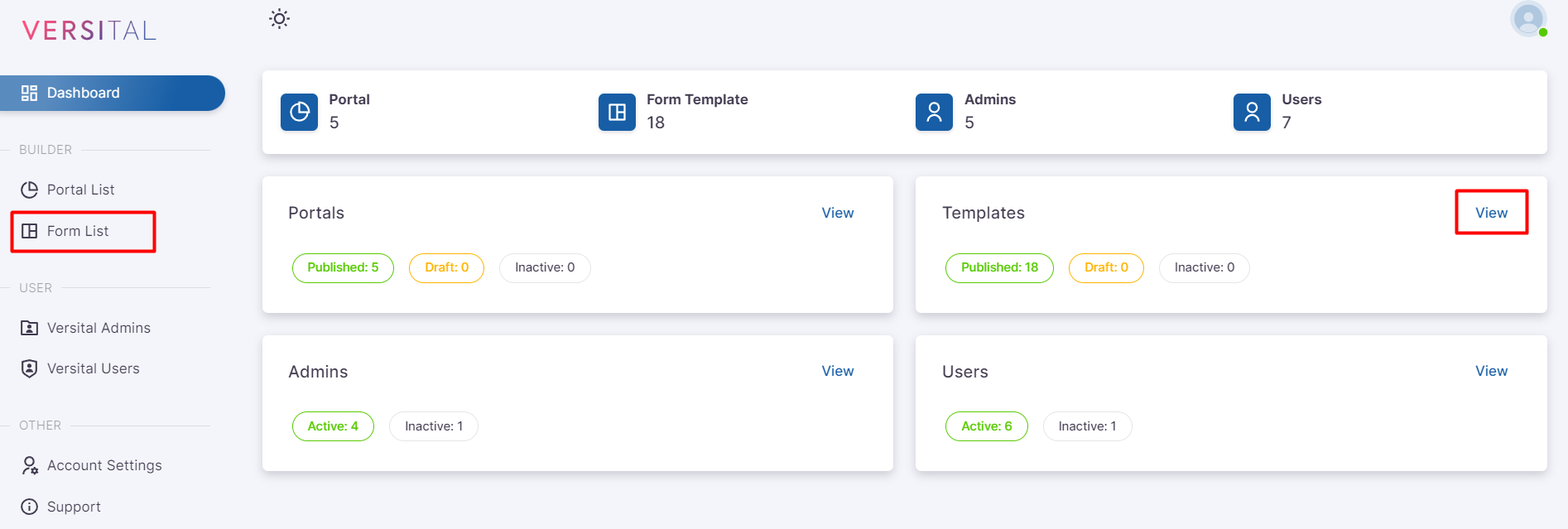Viewport: 1568px width, 529px height.
Task: Click View link on Templates card
Action: pos(1491,213)
